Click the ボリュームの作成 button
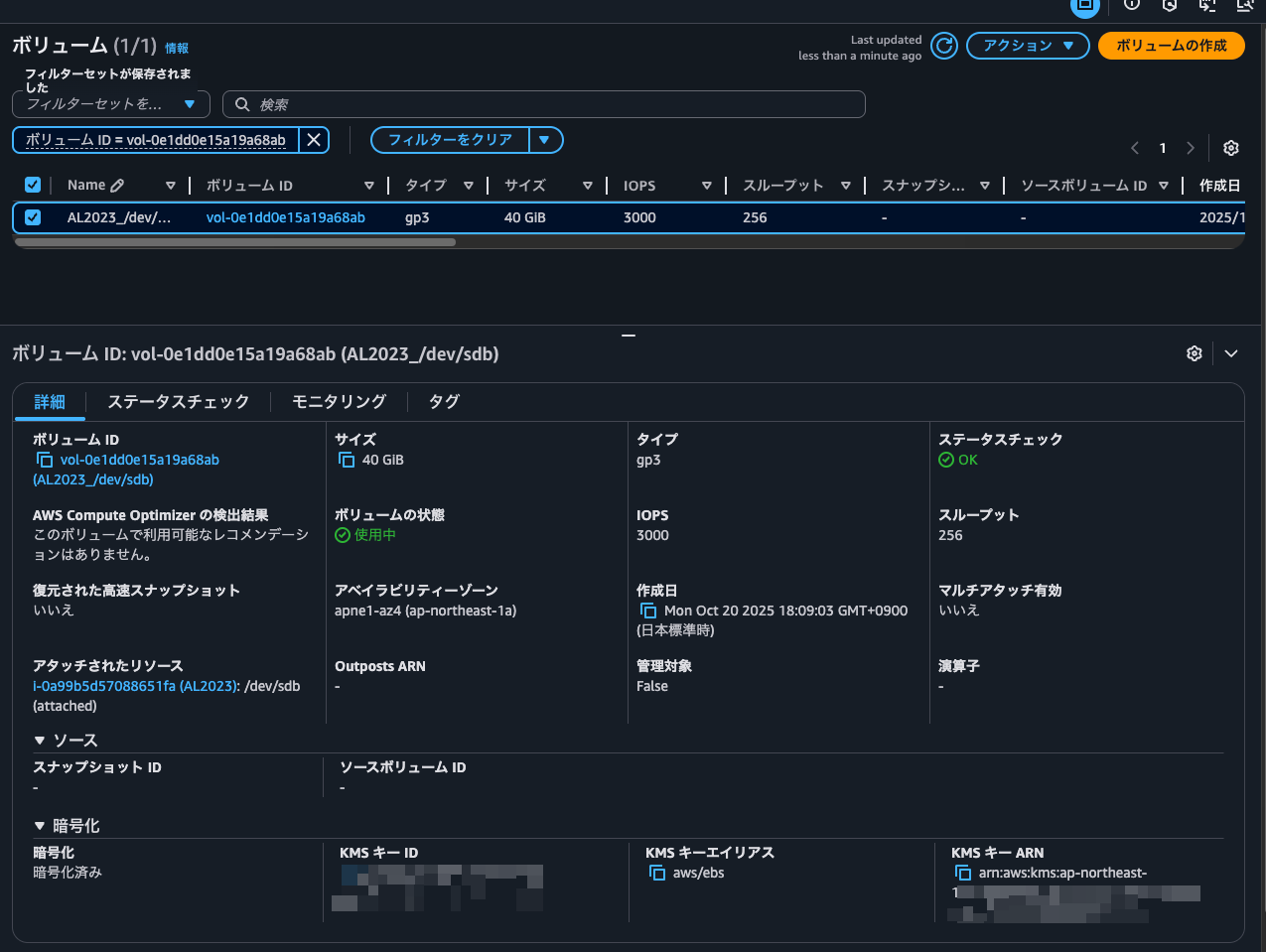1266x952 pixels. pos(1171,46)
